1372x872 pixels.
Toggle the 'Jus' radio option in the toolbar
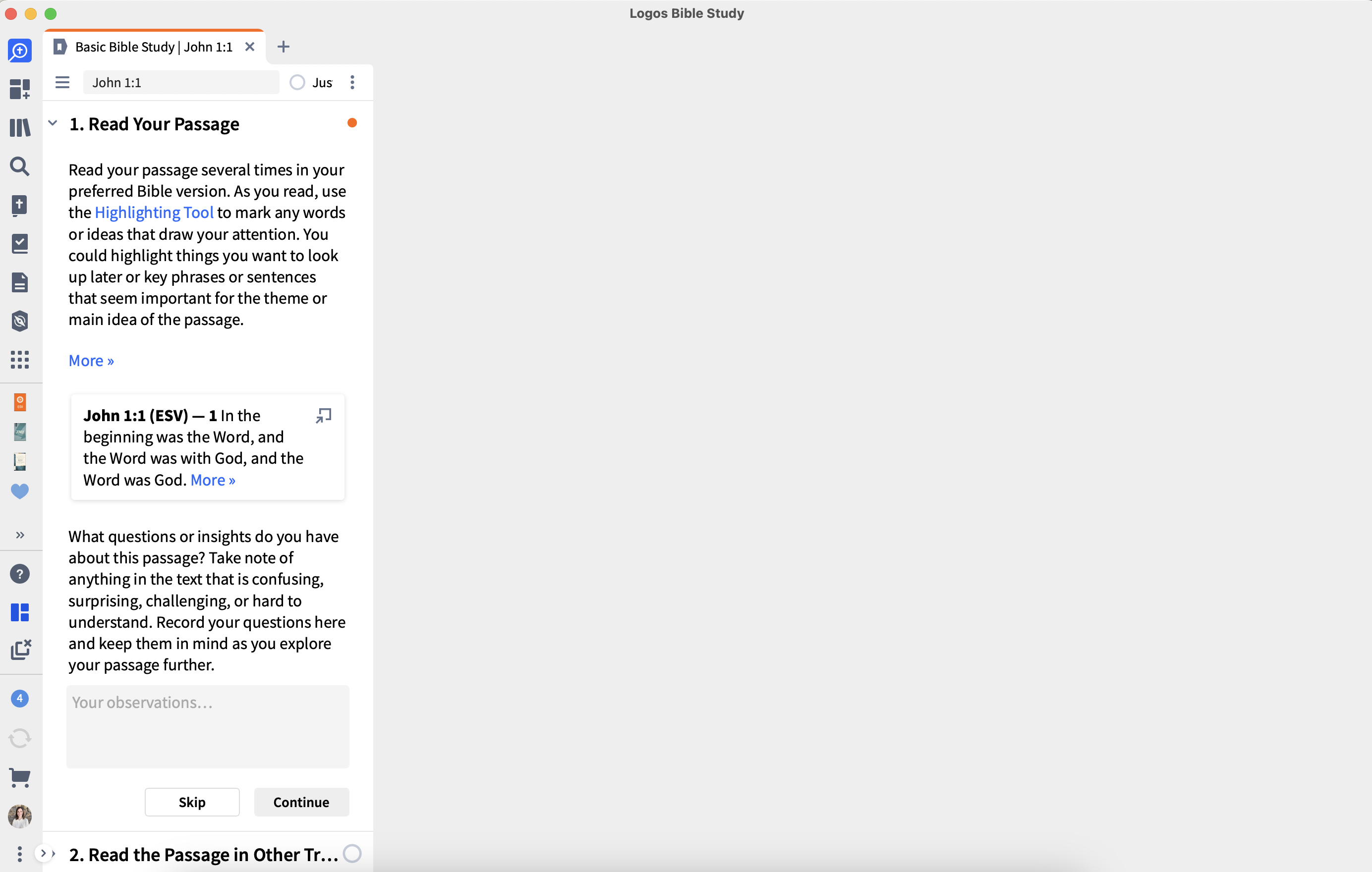297,83
